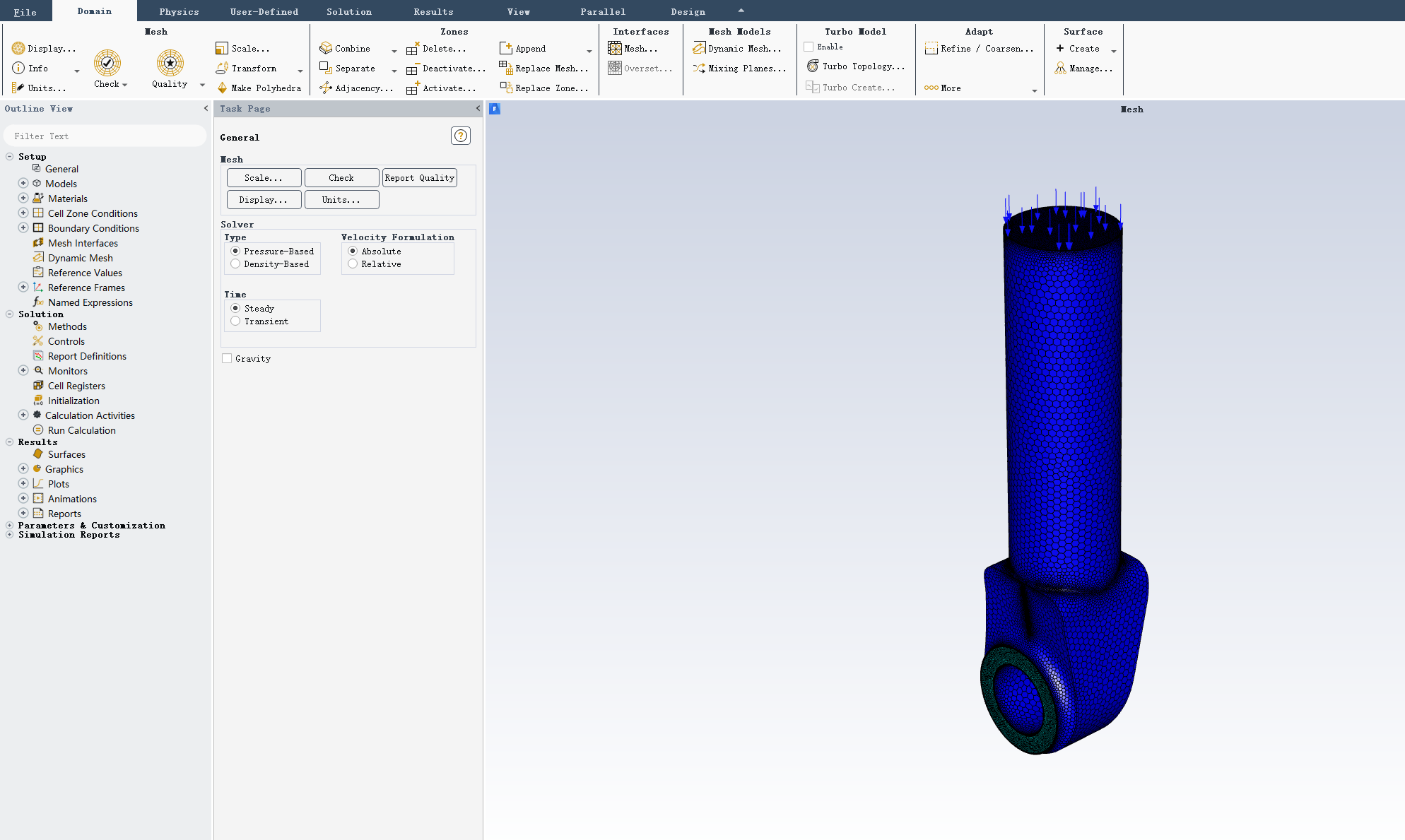This screenshot has width=1405, height=840.
Task: Open Named Expressions in outline tree
Action: pyautogui.click(x=90, y=302)
